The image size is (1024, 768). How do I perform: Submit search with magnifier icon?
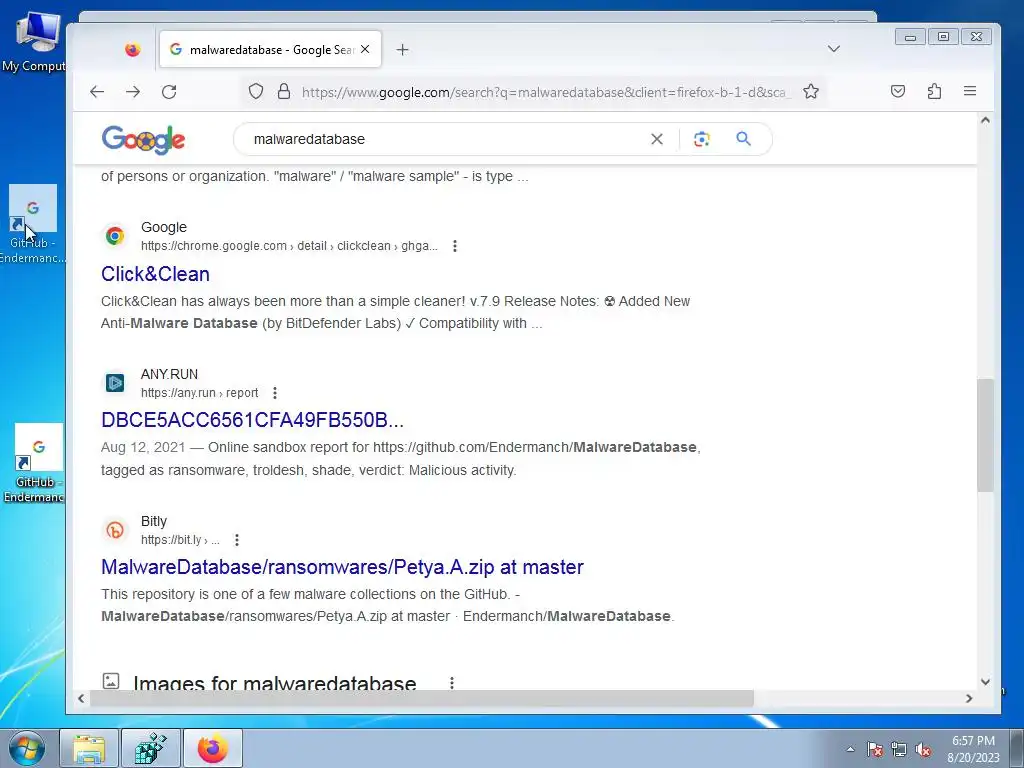(x=743, y=138)
